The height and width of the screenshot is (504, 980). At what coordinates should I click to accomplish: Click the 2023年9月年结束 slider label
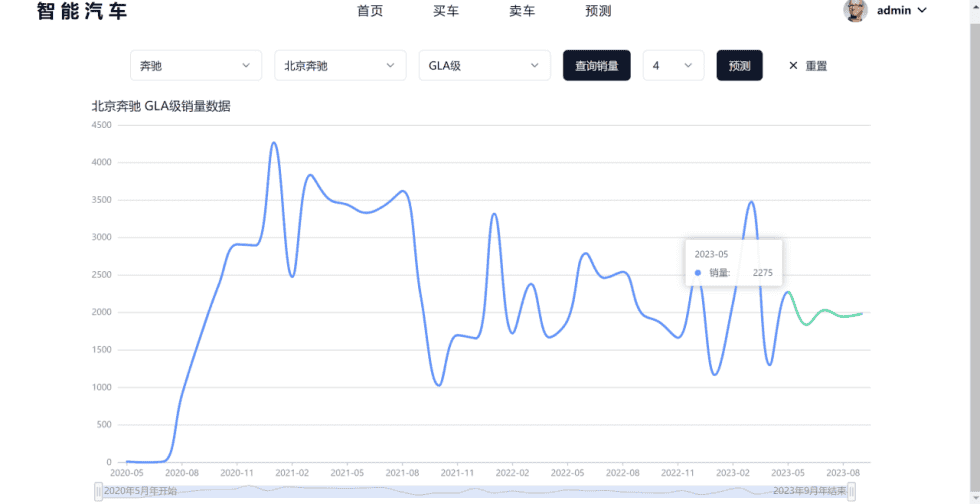click(x=809, y=491)
